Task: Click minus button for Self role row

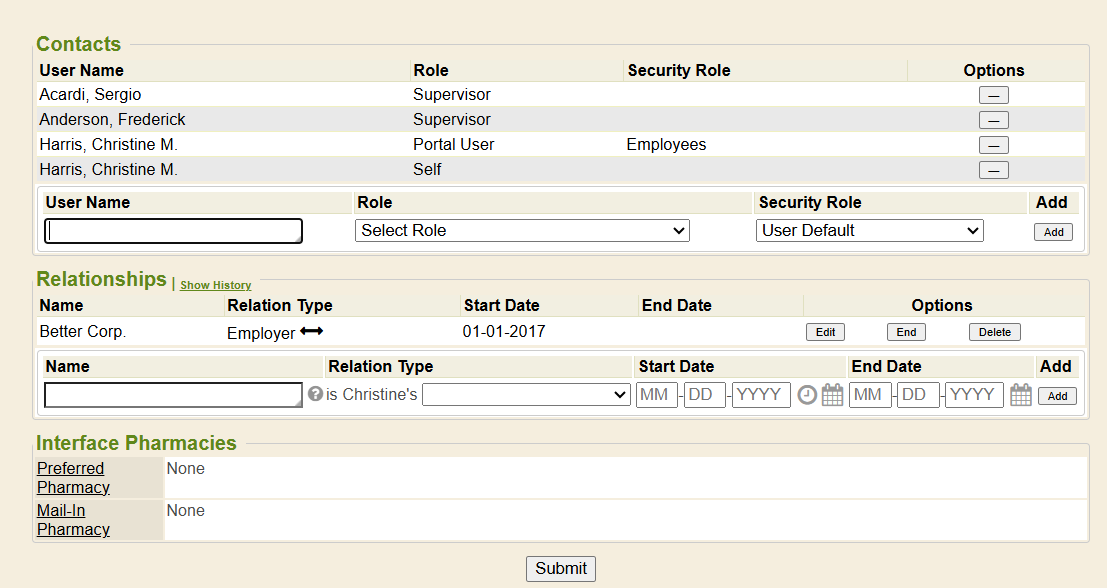Action: click(x=993, y=170)
